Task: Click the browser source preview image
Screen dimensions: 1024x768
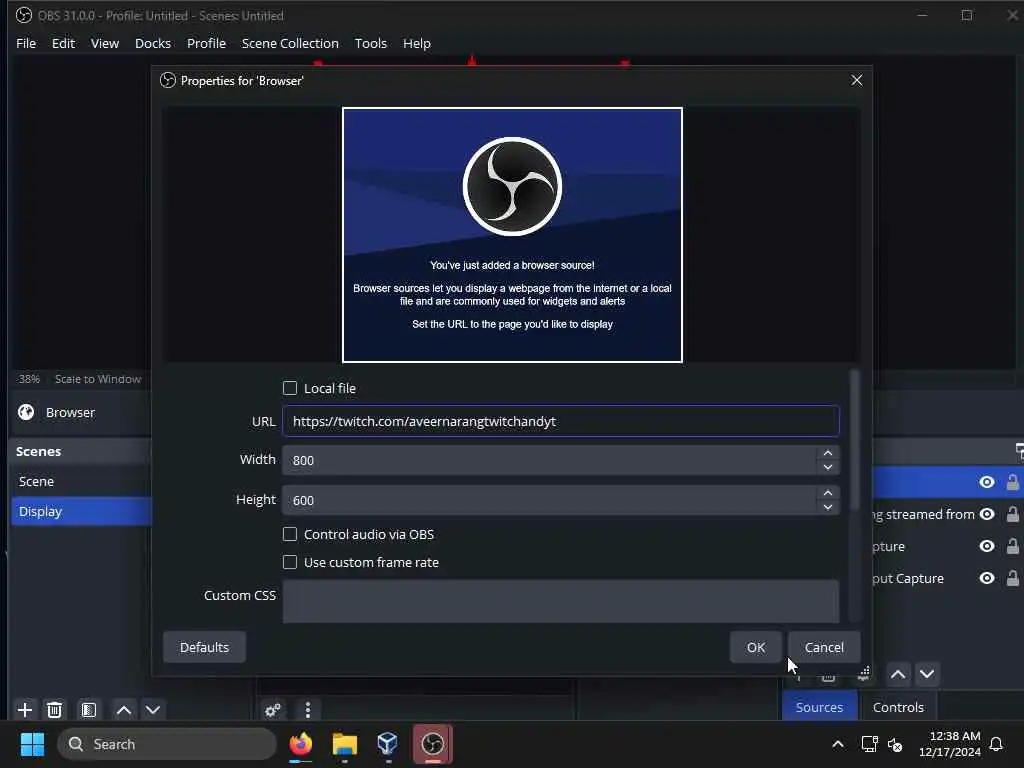Action: pos(512,234)
